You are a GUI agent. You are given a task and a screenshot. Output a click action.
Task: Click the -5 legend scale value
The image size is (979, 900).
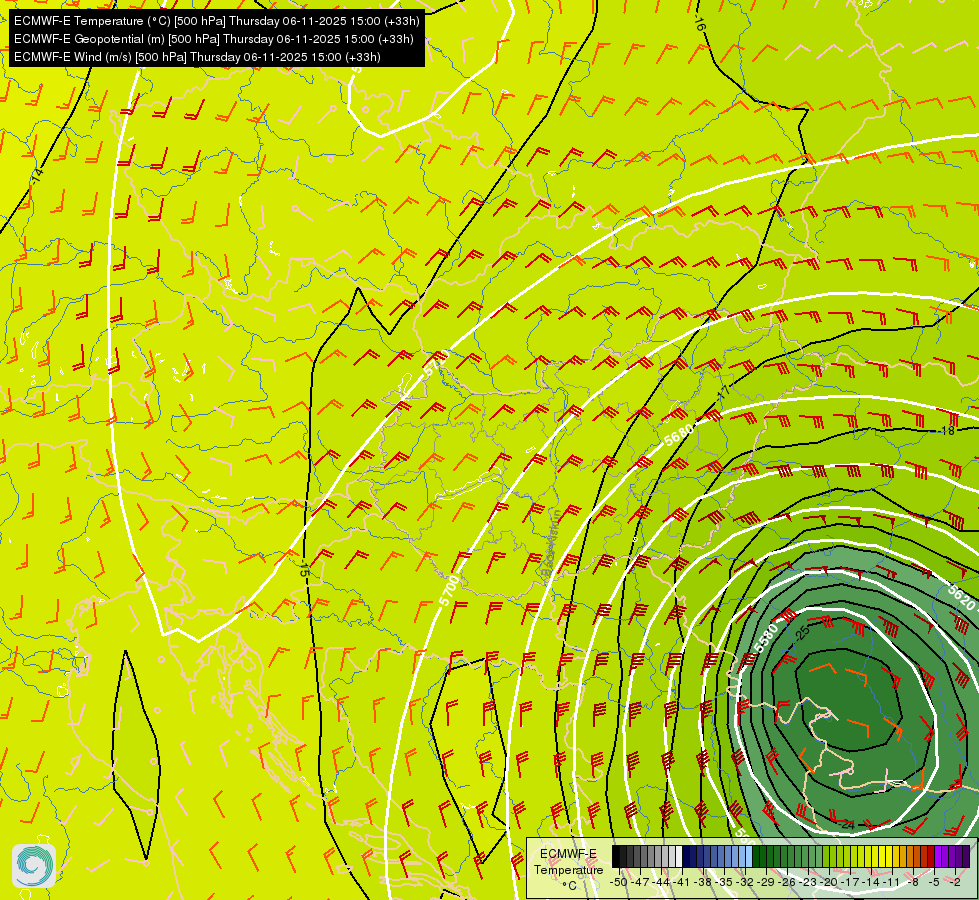(935, 882)
